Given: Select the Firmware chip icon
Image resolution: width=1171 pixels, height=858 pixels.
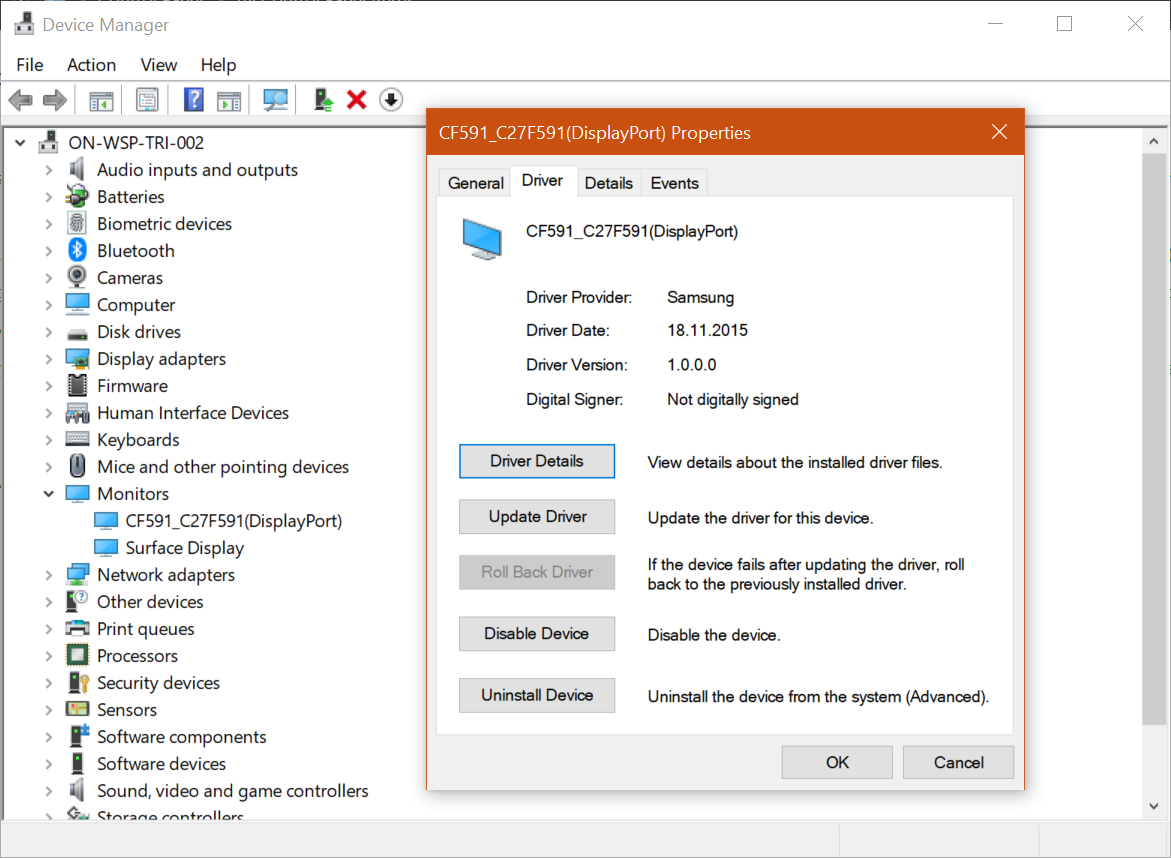Looking at the screenshot, I should tap(77, 385).
